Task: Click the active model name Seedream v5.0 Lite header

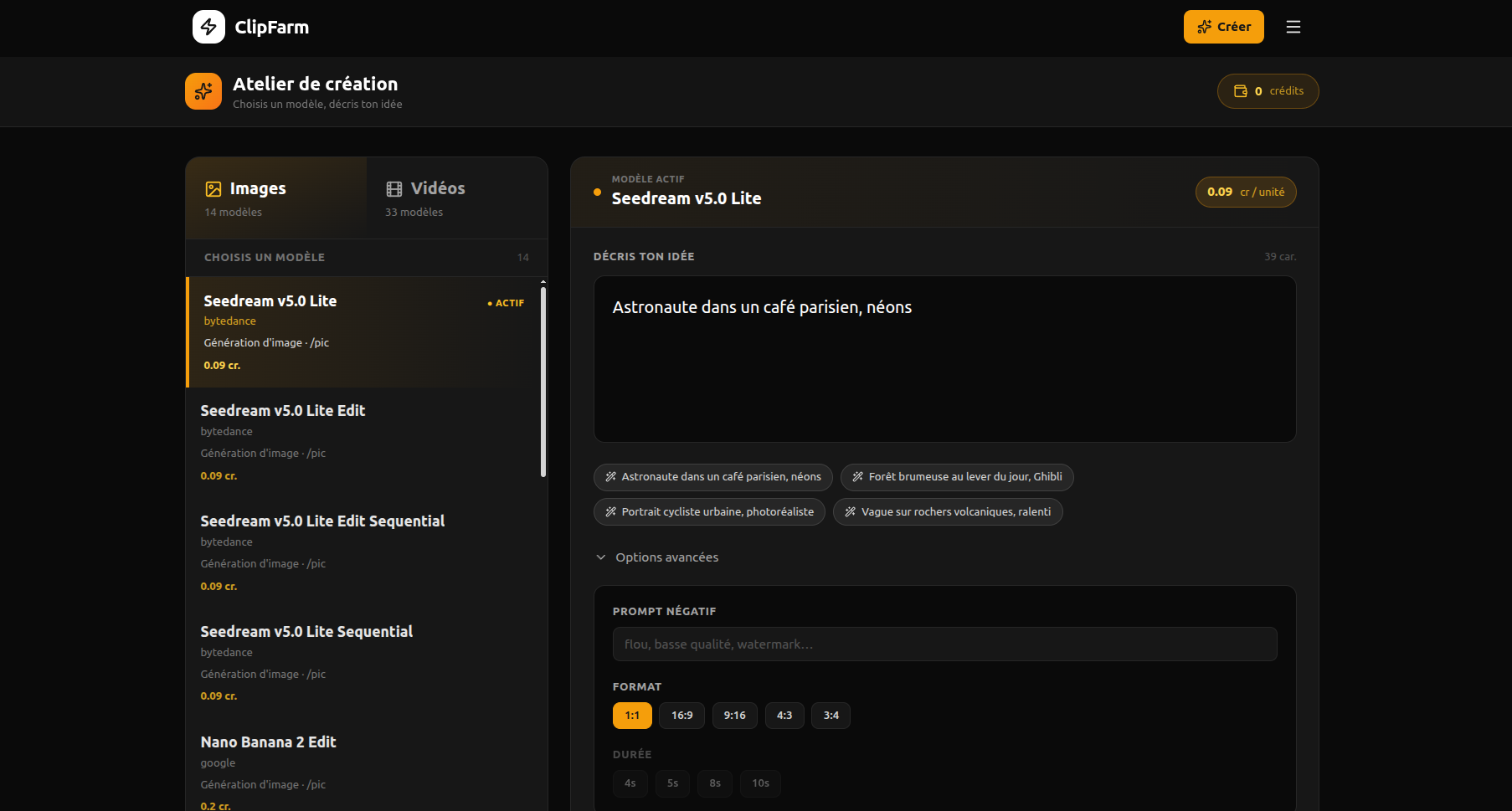Action: [687, 198]
